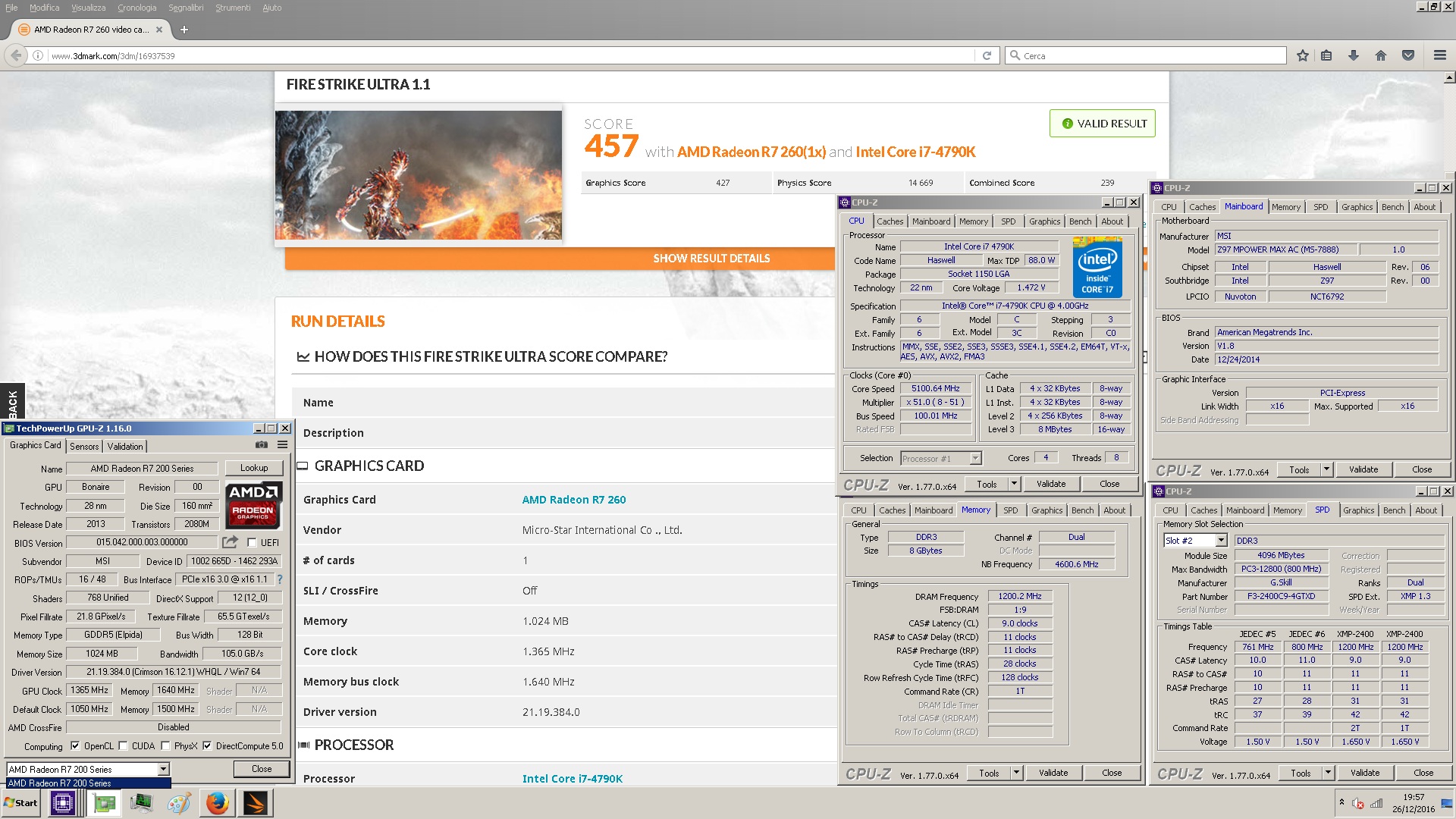Click the bookmark star icon
This screenshot has width=1456, height=819.
[1303, 55]
